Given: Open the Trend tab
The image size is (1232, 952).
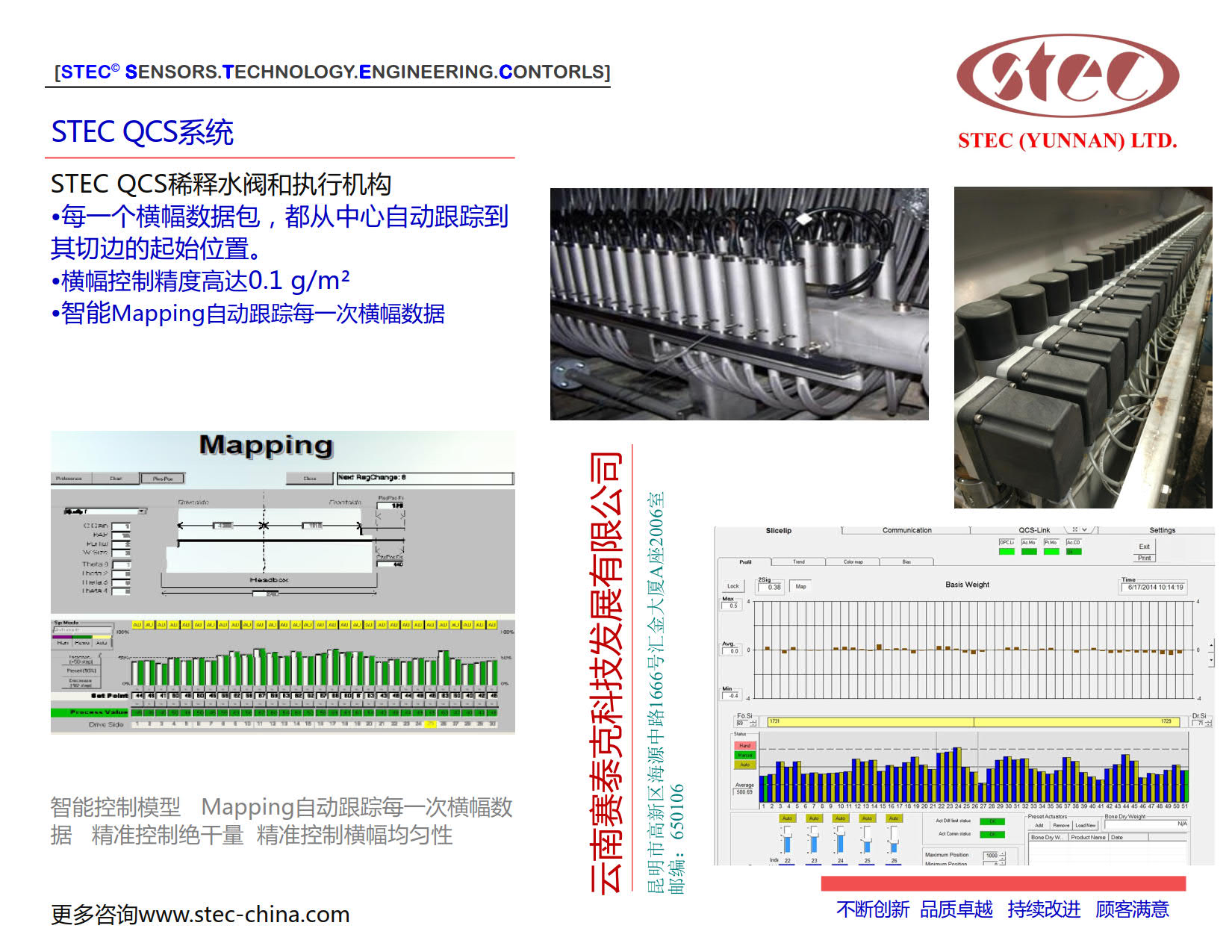Looking at the screenshot, I should (x=798, y=561).
